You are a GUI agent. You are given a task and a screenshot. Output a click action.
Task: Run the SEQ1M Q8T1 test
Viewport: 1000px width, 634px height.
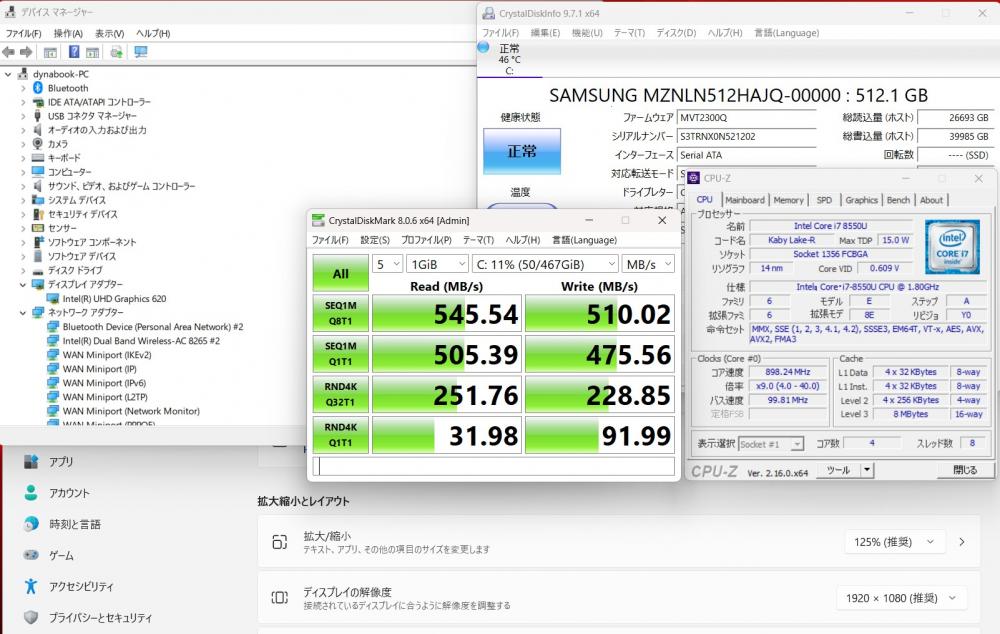pos(340,313)
